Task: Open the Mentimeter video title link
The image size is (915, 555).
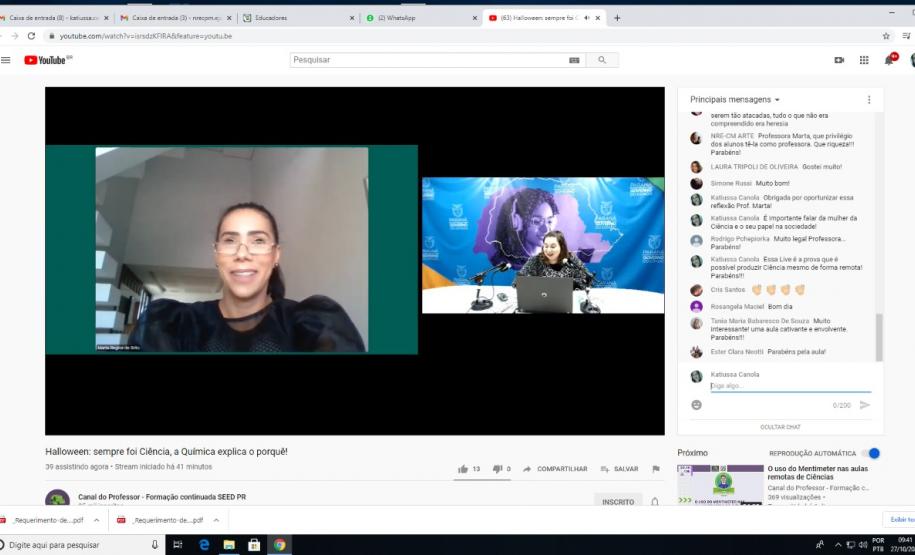Action: (x=818, y=473)
